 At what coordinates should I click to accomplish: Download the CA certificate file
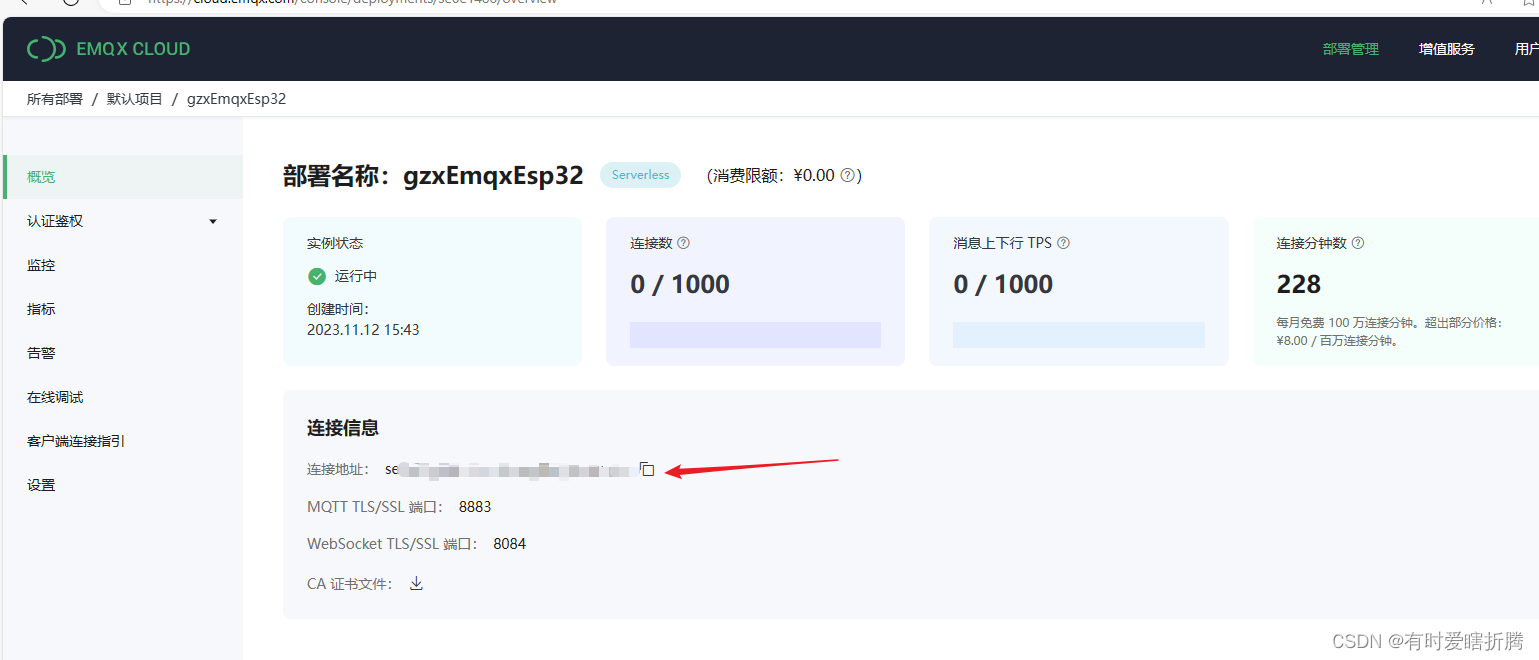(x=417, y=583)
